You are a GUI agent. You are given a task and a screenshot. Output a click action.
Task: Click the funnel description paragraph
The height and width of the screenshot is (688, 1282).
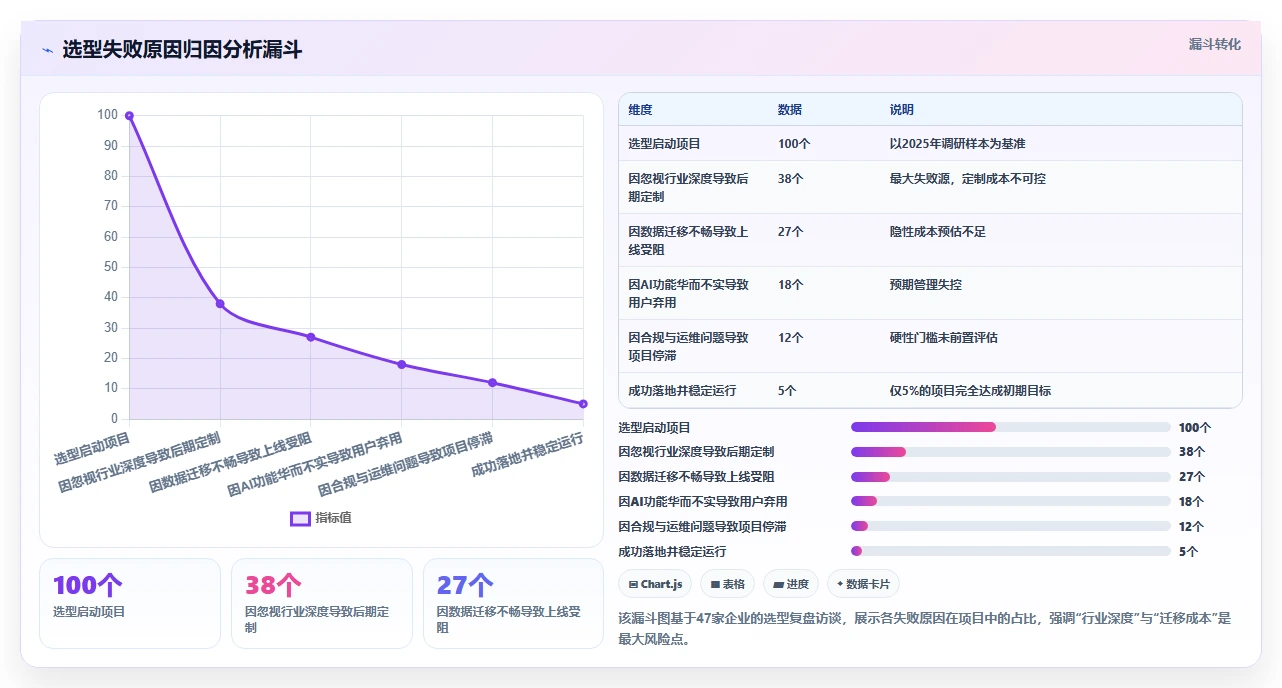(x=925, y=629)
